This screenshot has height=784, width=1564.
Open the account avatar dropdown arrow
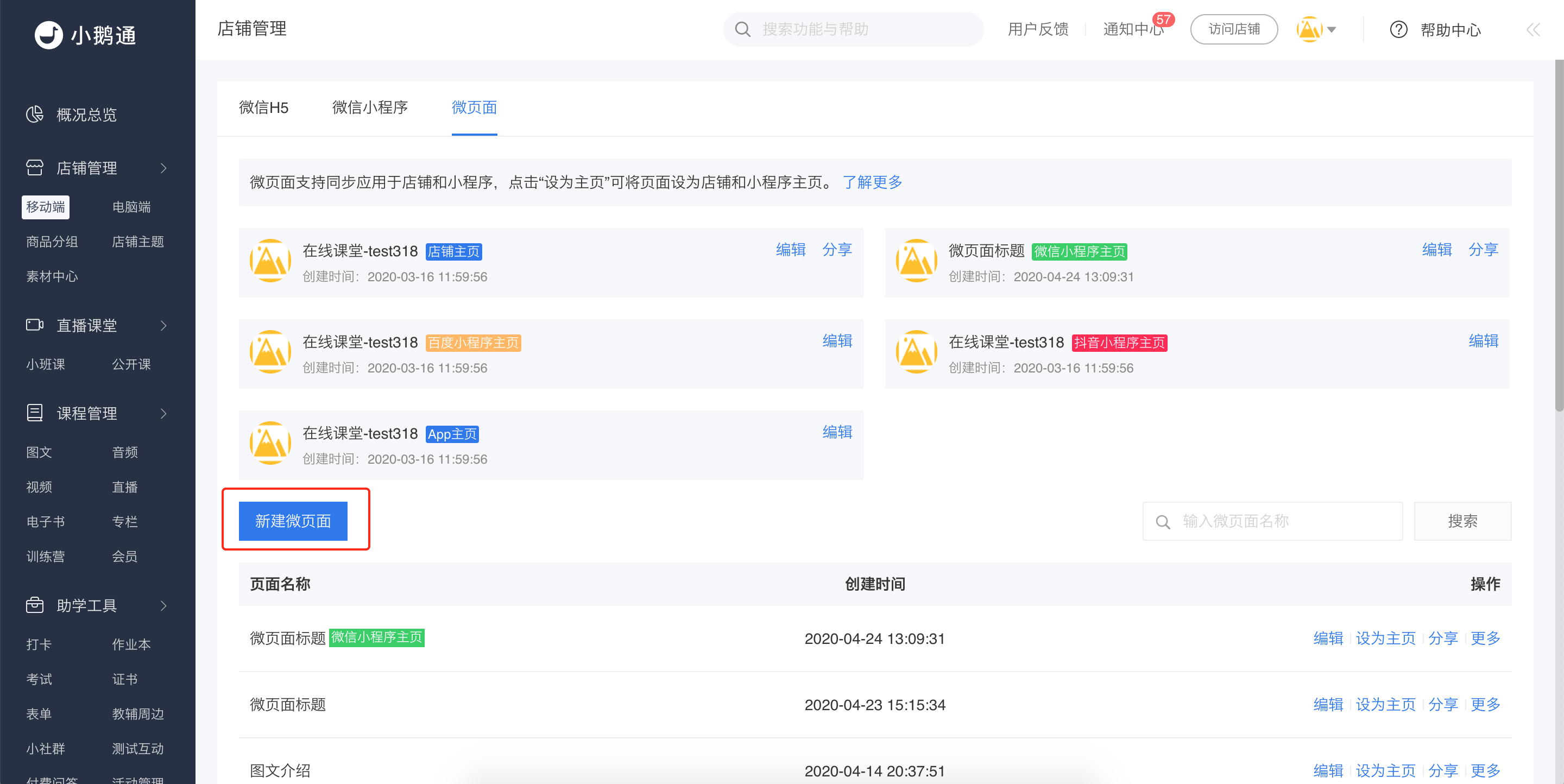[x=1332, y=30]
